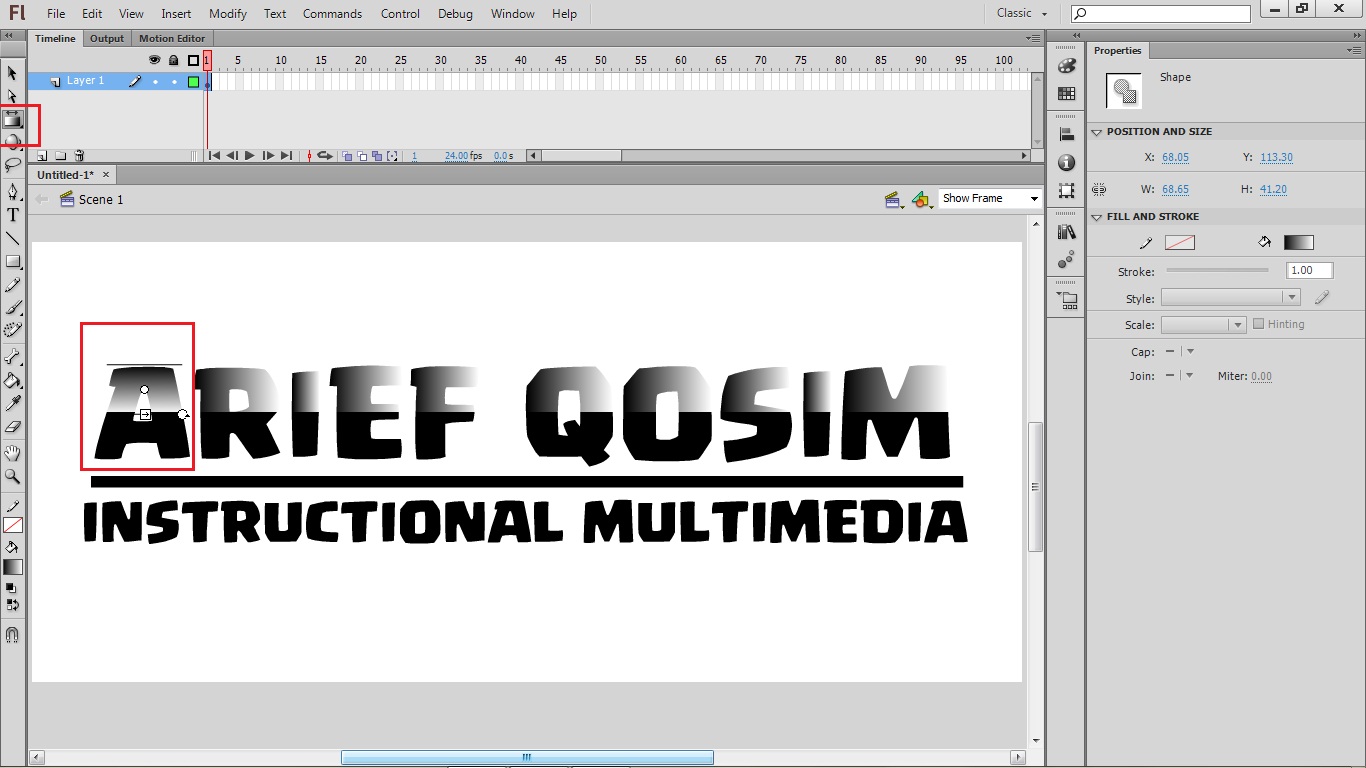Toggle the lock dot for Layer 1
This screenshot has height=768, width=1366.
pyautogui.click(x=174, y=81)
